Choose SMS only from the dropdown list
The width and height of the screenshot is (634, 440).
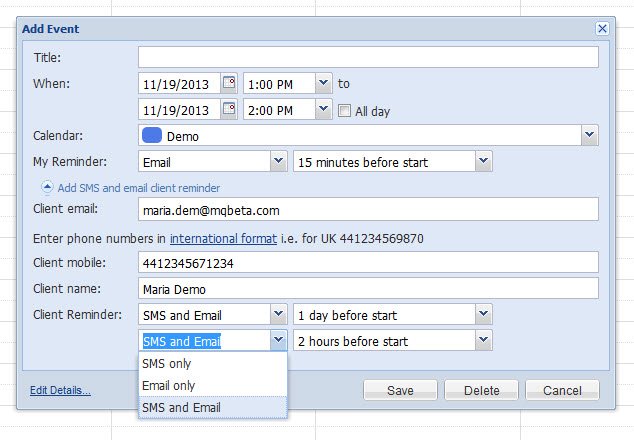point(213,364)
